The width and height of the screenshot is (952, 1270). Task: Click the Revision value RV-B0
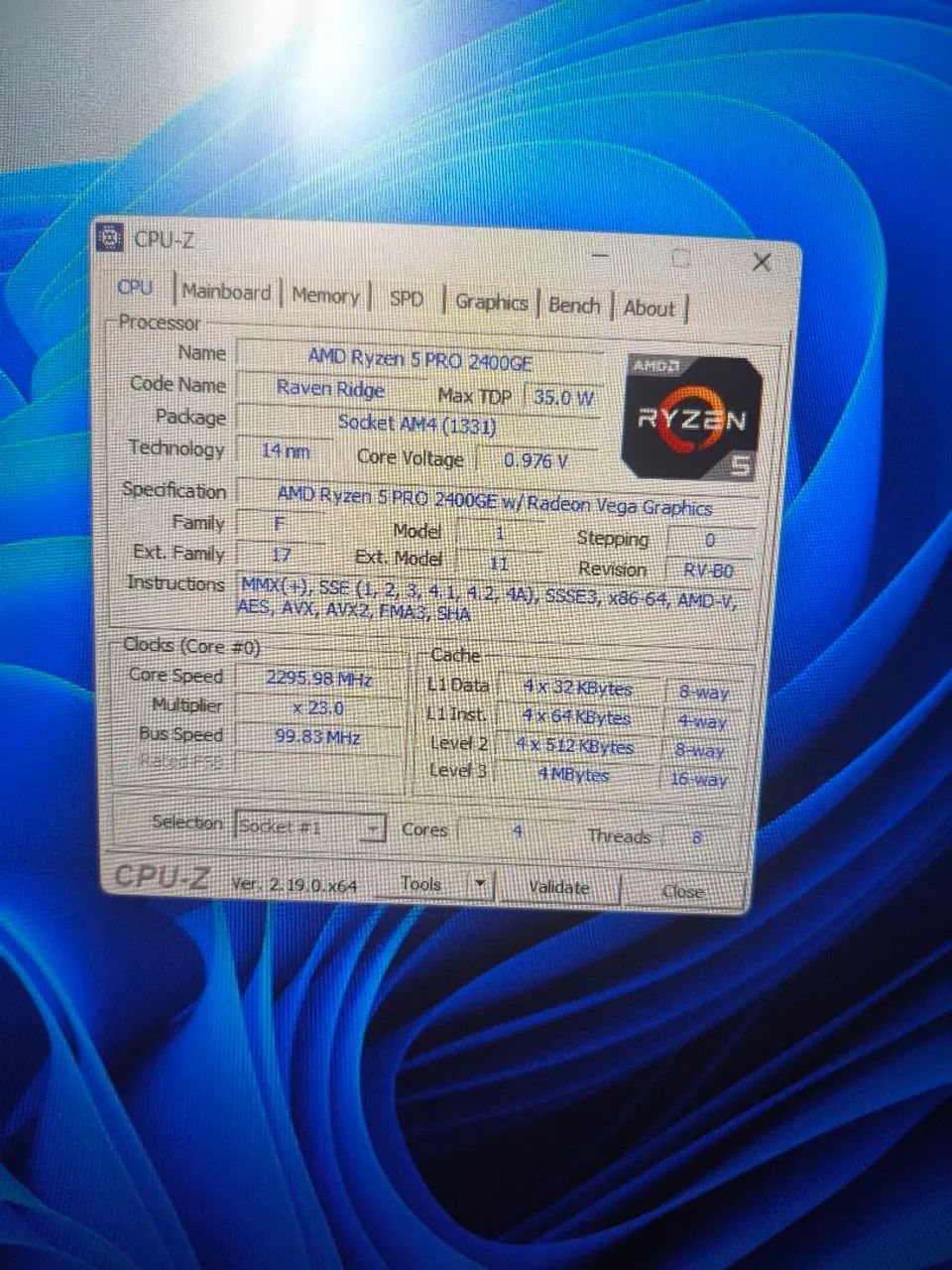[709, 571]
